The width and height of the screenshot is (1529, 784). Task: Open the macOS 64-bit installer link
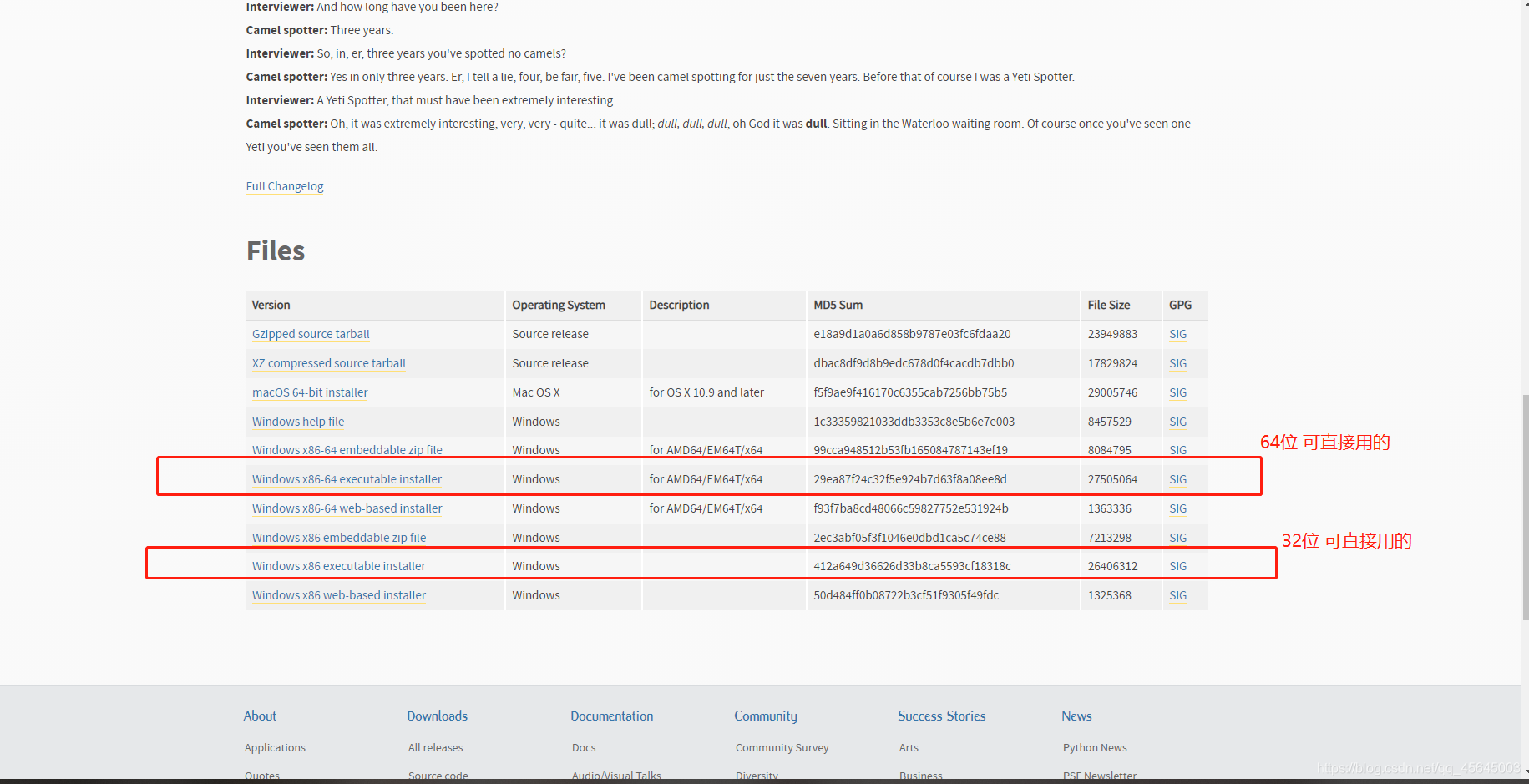click(x=310, y=392)
